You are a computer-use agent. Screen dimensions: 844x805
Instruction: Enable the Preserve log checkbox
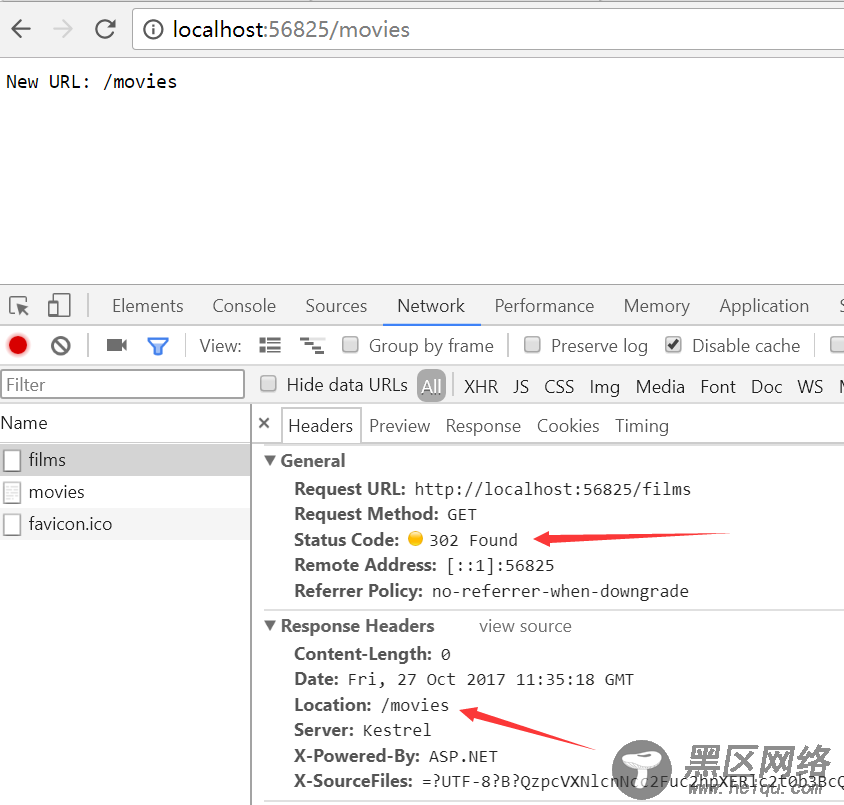pyautogui.click(x=532, y=344)
